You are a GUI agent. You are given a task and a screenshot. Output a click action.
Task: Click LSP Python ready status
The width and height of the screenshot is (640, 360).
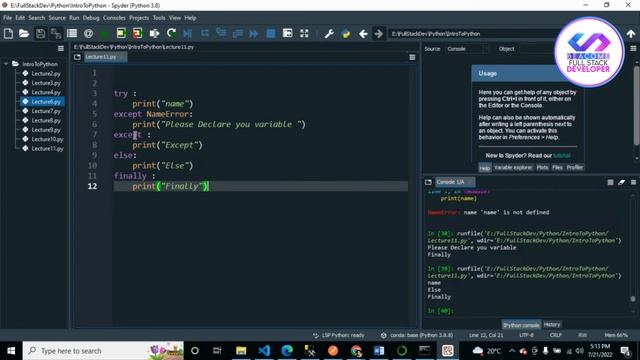coord(339,335)
